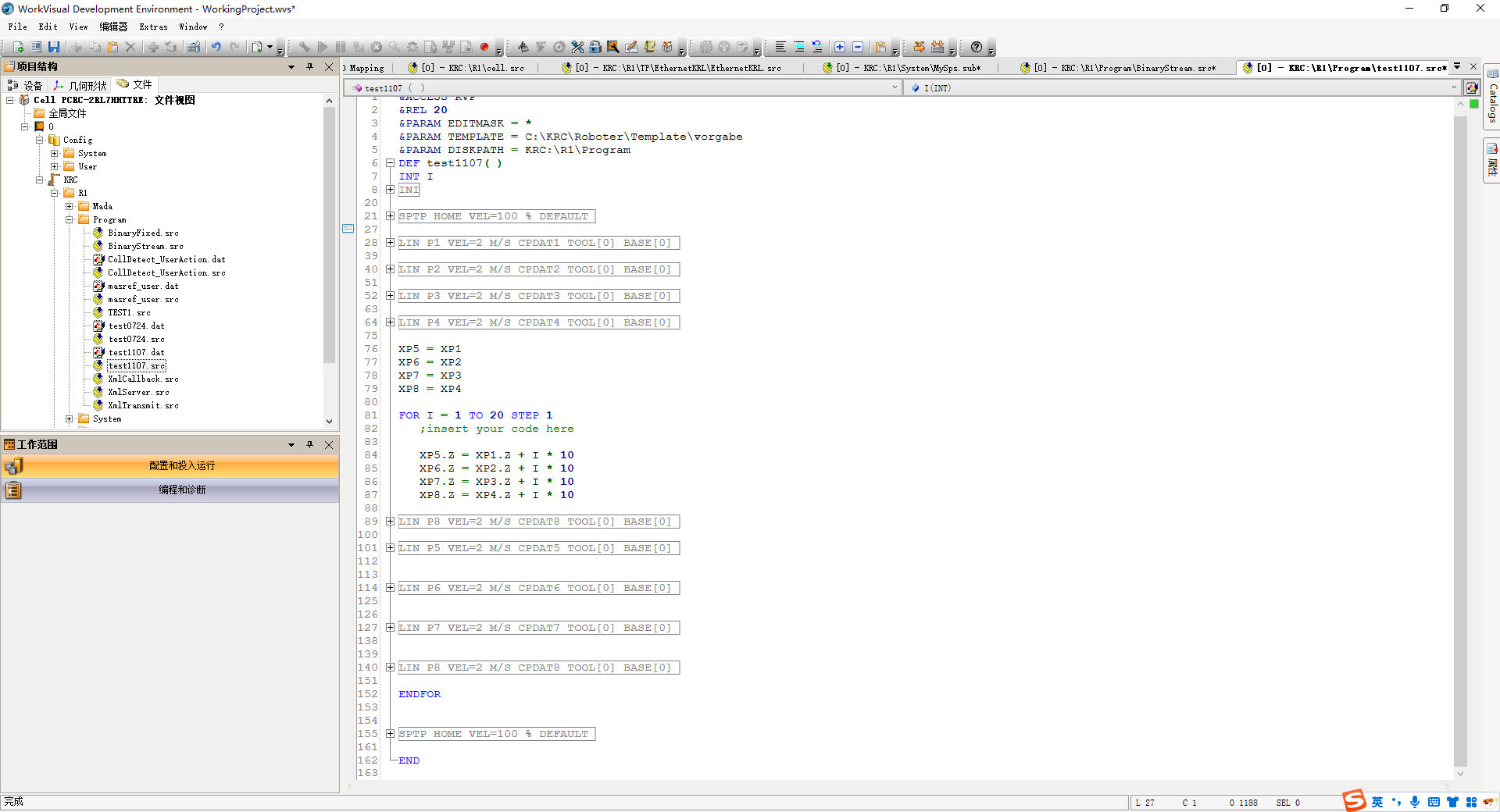Screen dimensions: 1500x812
Task: Expand the INI fold in code
Action: [390, 189]
